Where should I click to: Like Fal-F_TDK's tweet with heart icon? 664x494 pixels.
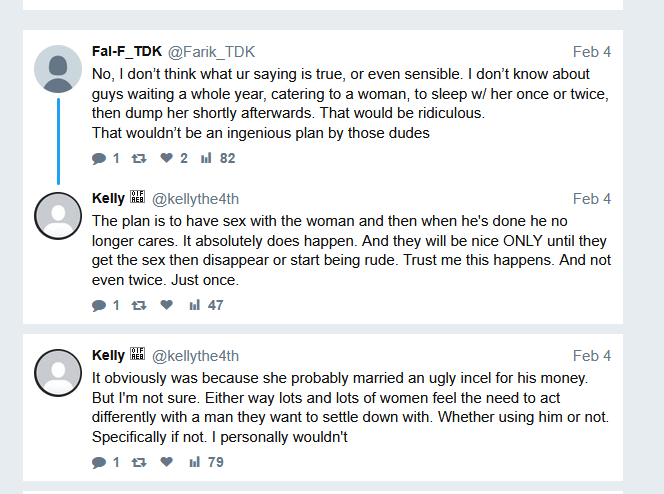pyautogui.click(x=167, y=158)
